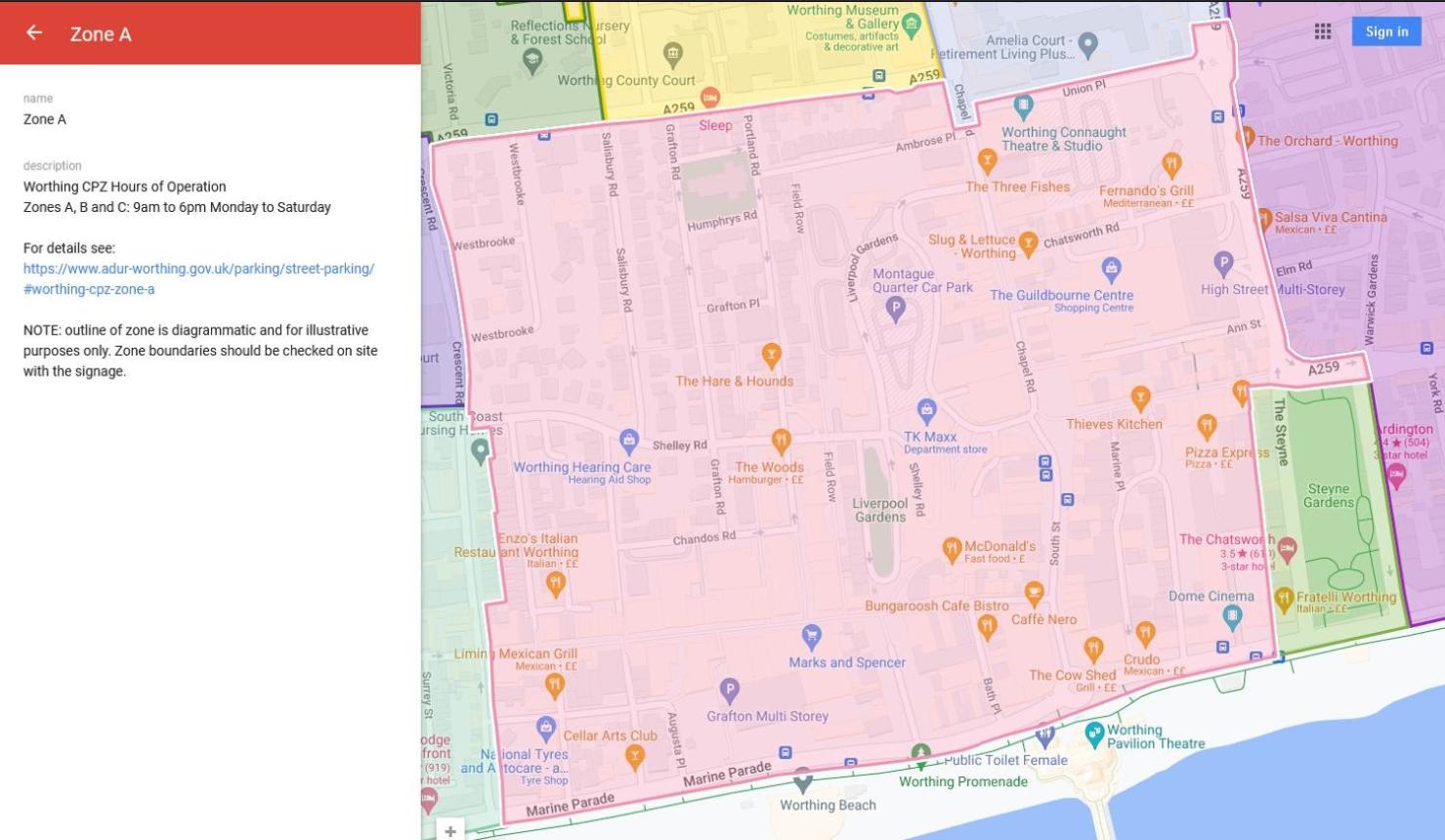Select Montague Quarter Car Park icon
The image size is (1445, 840).
pos(895,310)
